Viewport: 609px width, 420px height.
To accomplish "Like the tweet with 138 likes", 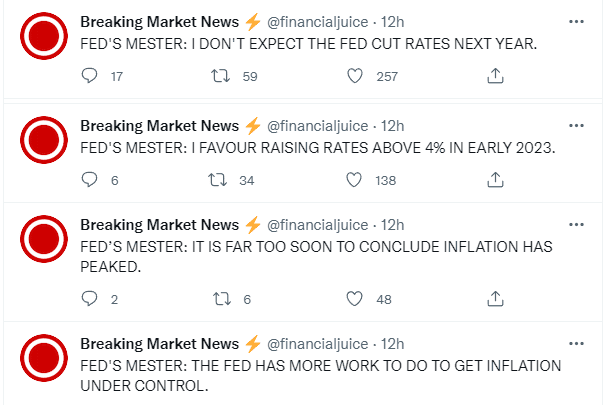I will [354, 180].
